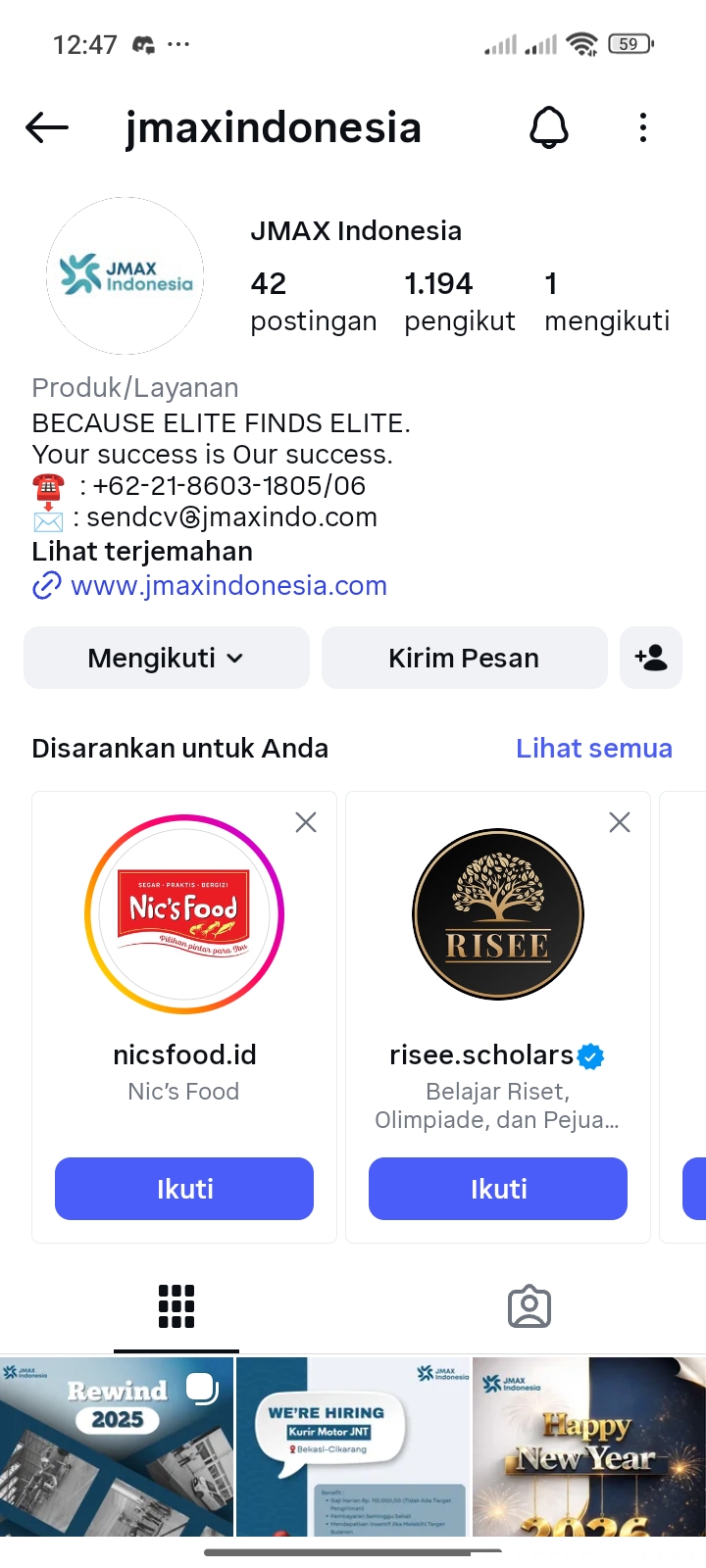Open the notification bell settings

pos(549,127)
